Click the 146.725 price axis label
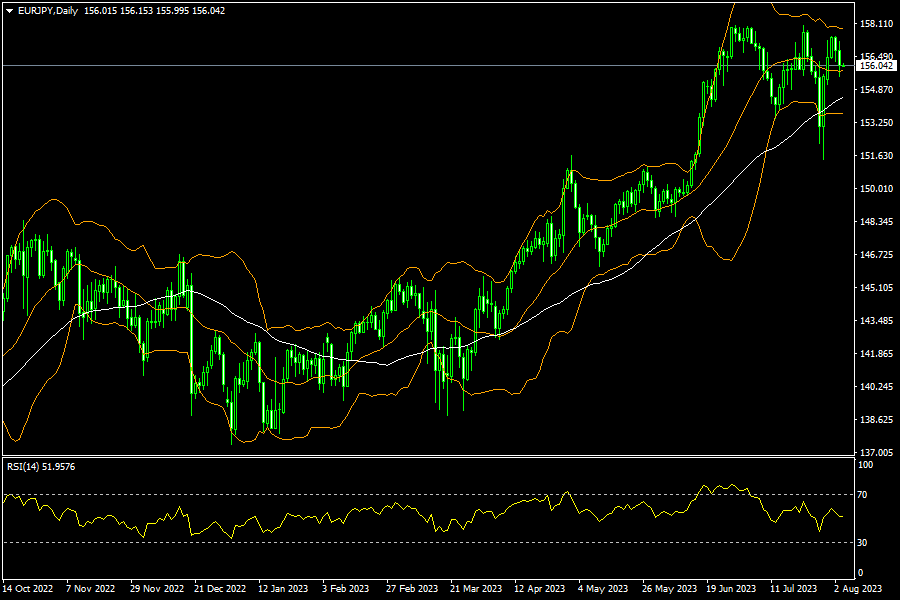Image resolution: width=900 pixels, height=600 pixels. [876, 254]
